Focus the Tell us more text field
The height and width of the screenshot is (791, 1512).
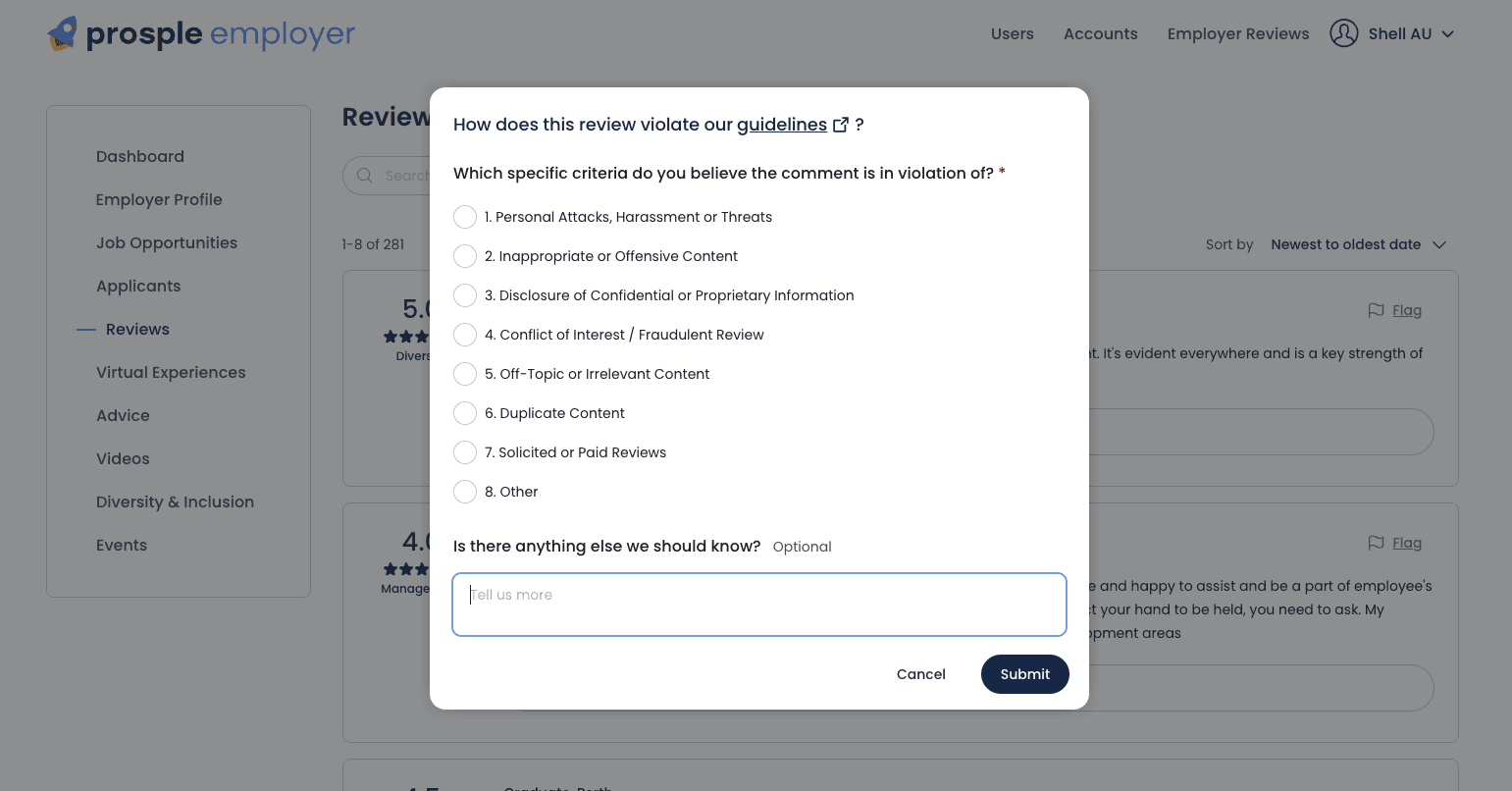[759, 605]
